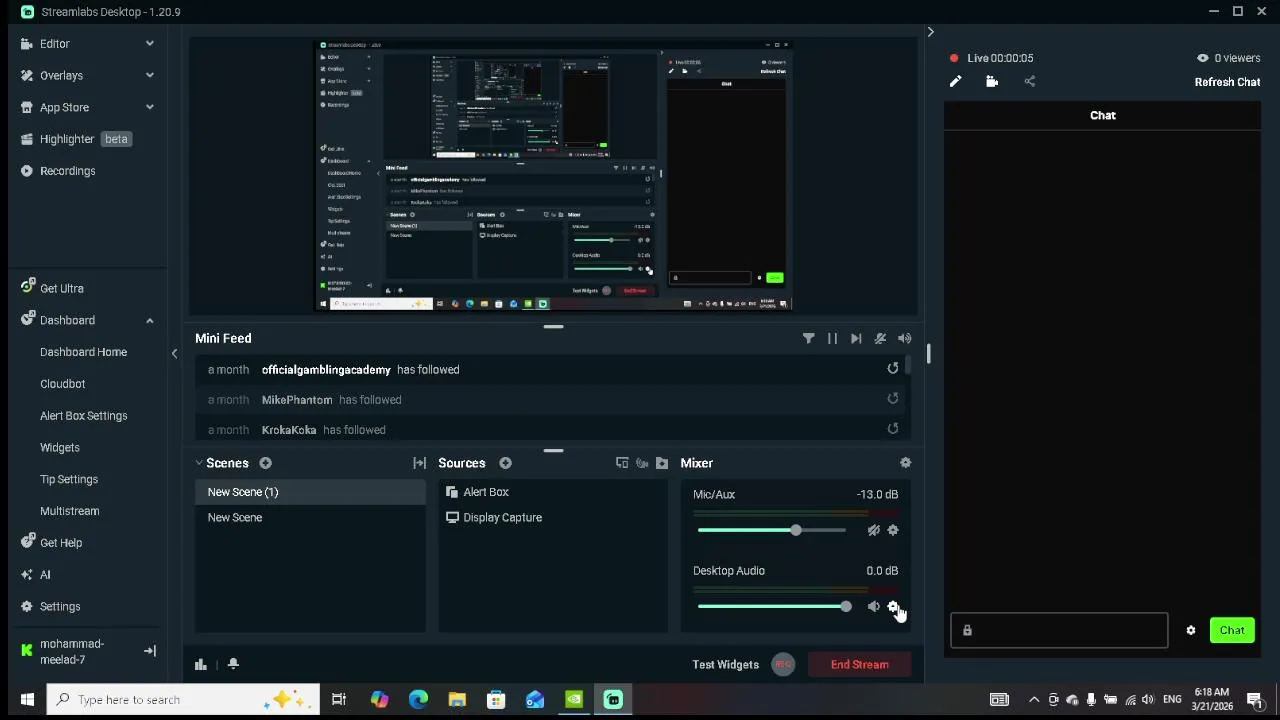Image resolution: width=1280 pixels, height=720 pixels.
Task: Open the stats bar chart icon
Action: pos(201,664)
